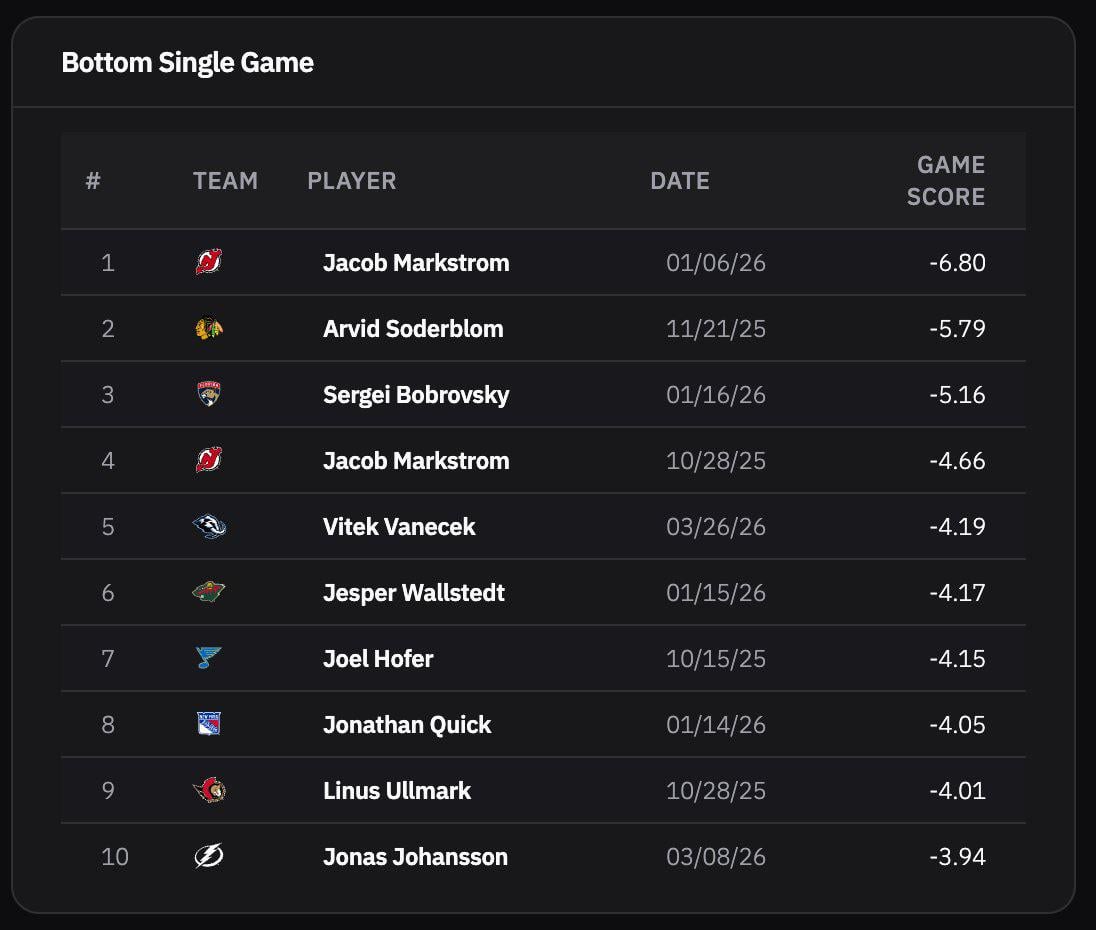Click Jonas Johansson's name in the last row
The image size is (1096, 930).
pyautogui.click(x=415, y=856)
